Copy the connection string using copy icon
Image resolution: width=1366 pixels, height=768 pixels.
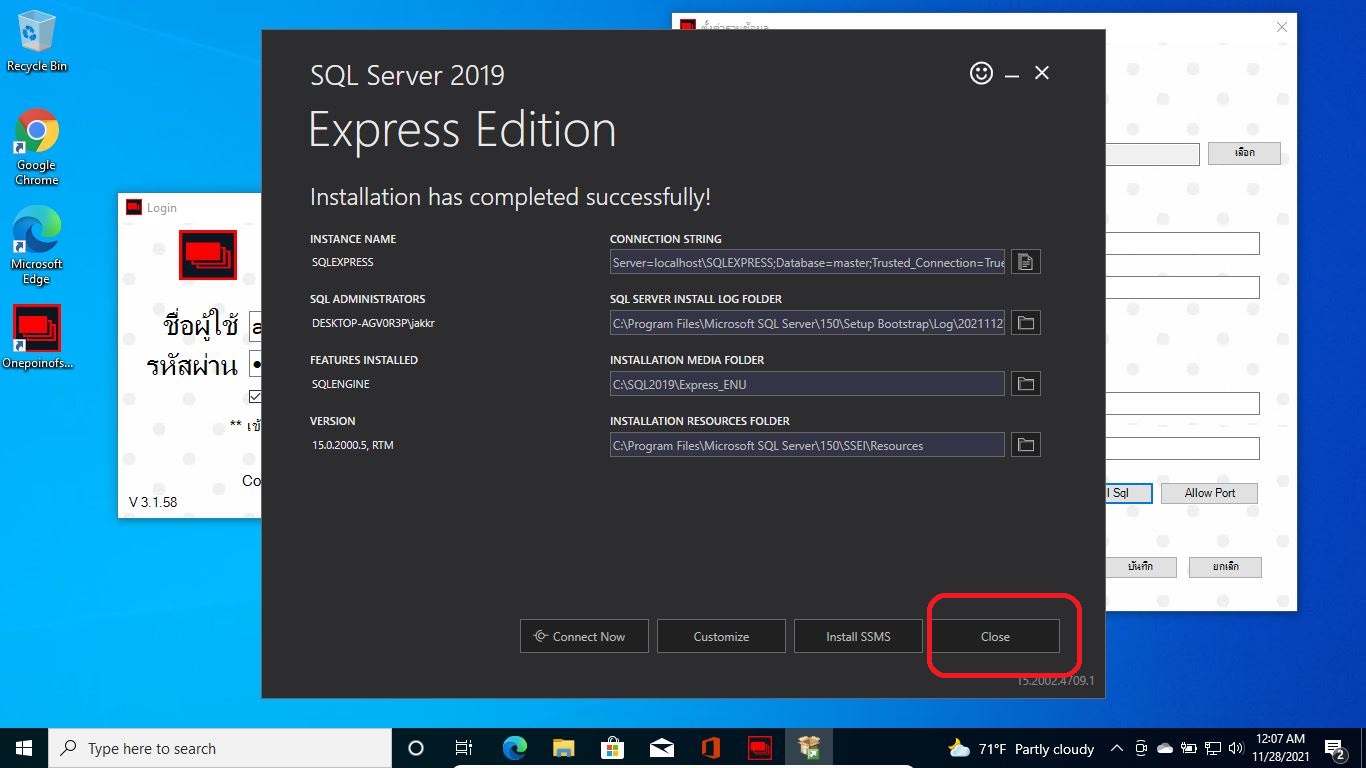[1025, 262]
